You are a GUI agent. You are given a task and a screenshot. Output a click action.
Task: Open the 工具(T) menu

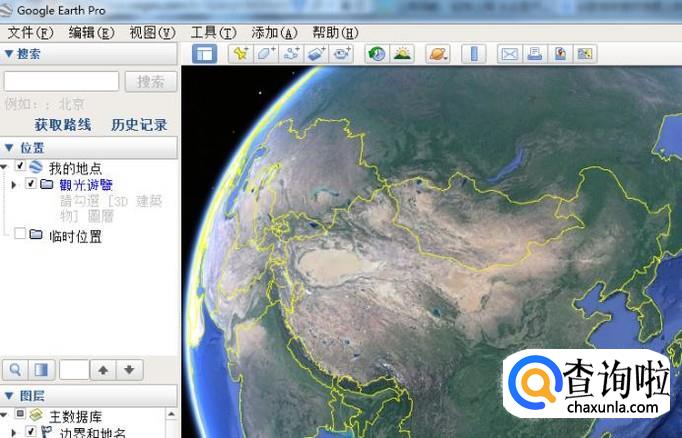[x=213, y=33]
